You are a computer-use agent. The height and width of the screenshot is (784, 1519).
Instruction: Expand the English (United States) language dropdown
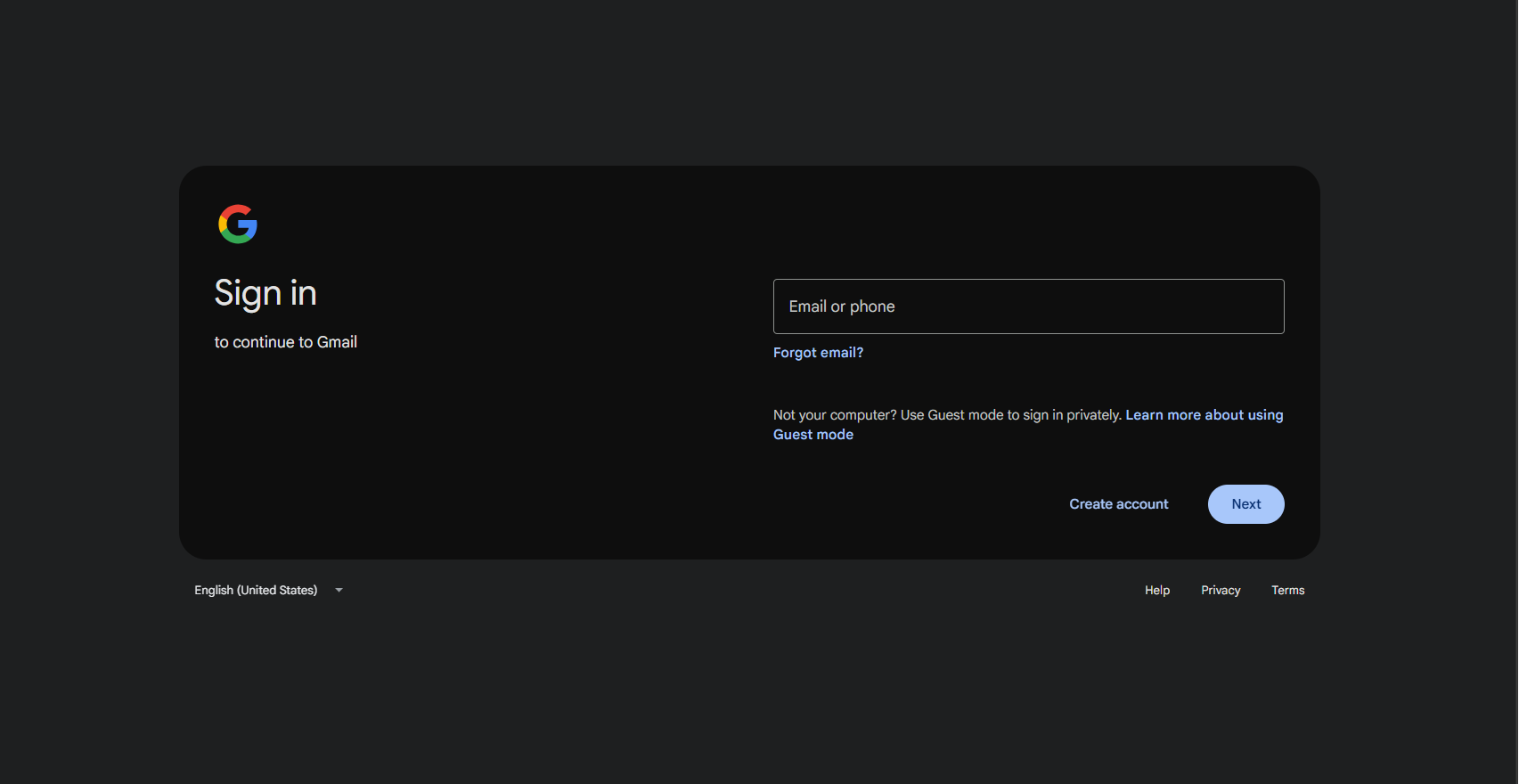(268, 590)
